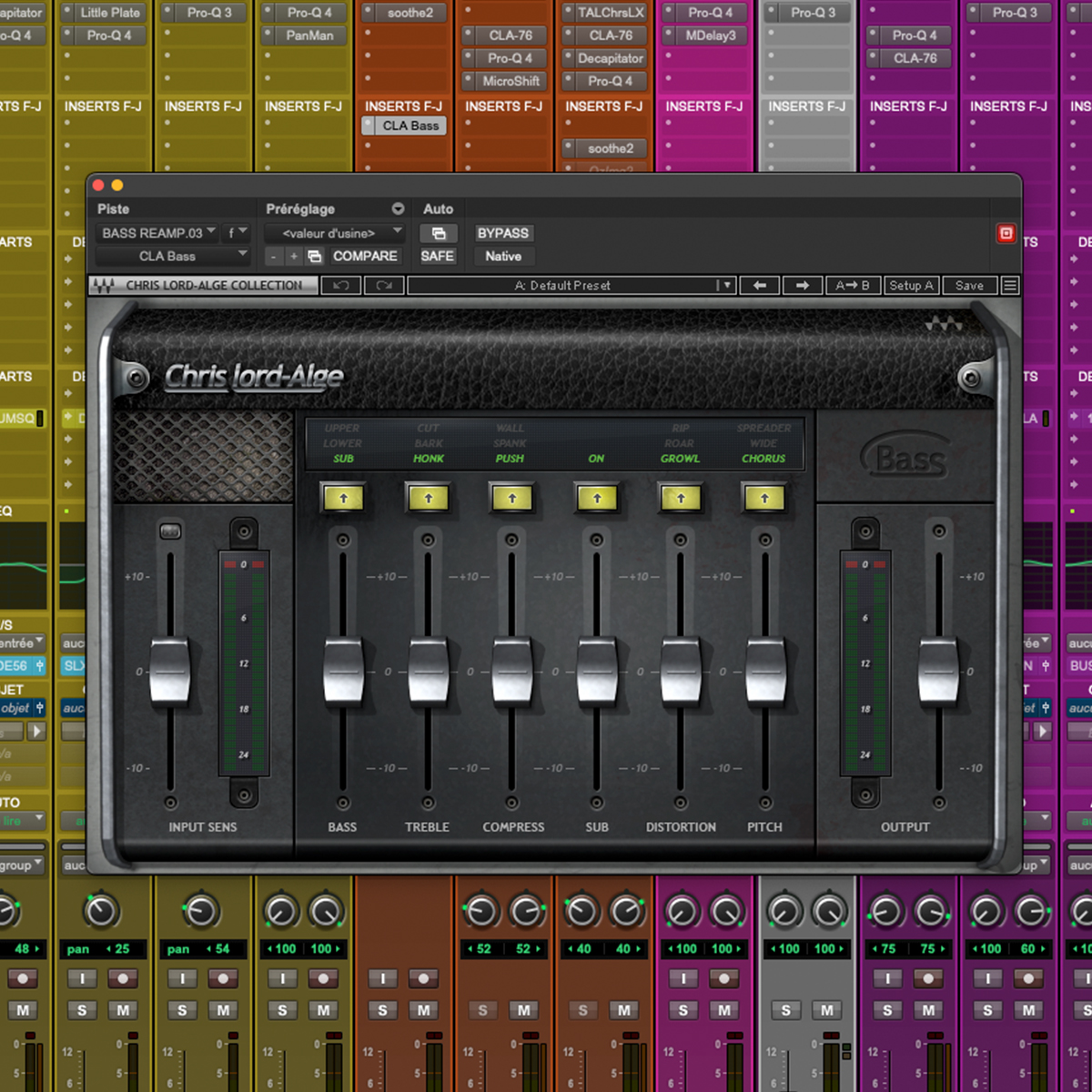Click the OUTPUT fader handle
The image size is (1092, 1092).
tap(938, 672)
